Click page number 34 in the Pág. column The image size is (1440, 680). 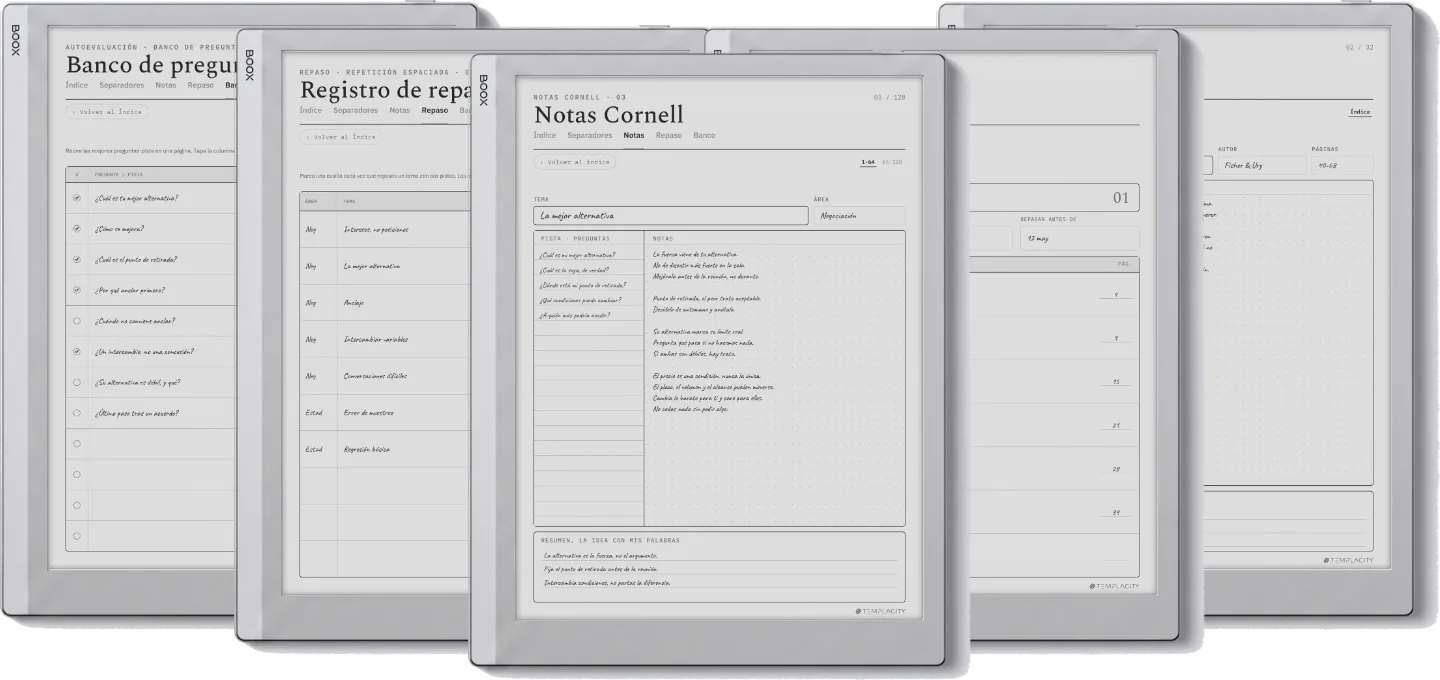click(1115, 513)
